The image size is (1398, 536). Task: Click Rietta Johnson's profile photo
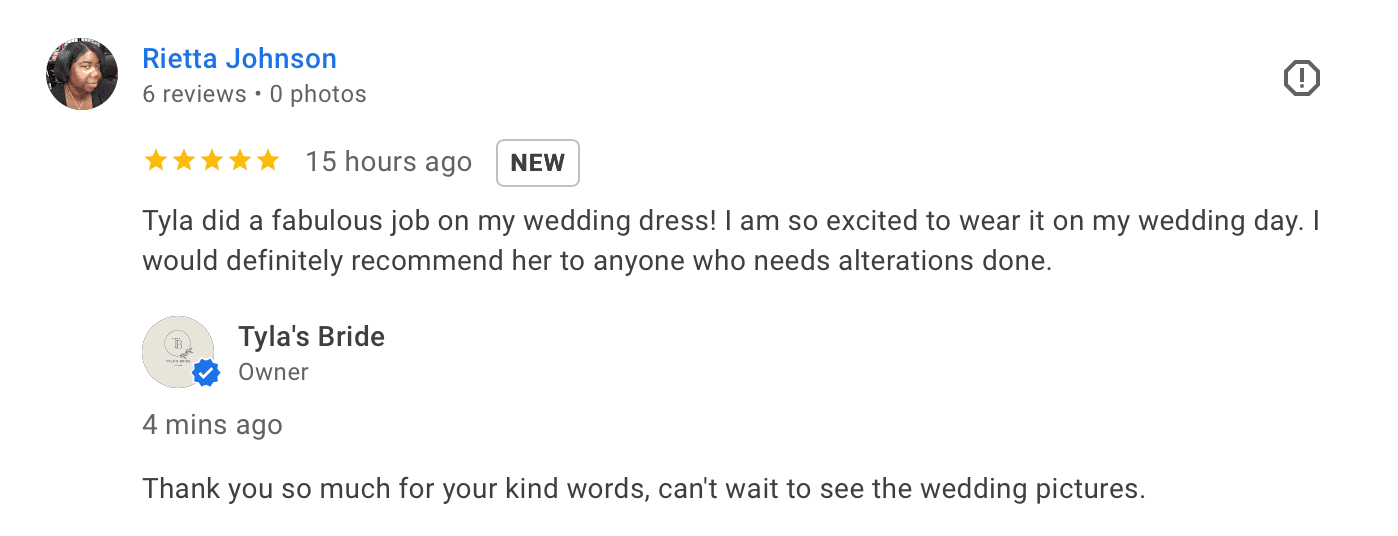coord(82,74)
